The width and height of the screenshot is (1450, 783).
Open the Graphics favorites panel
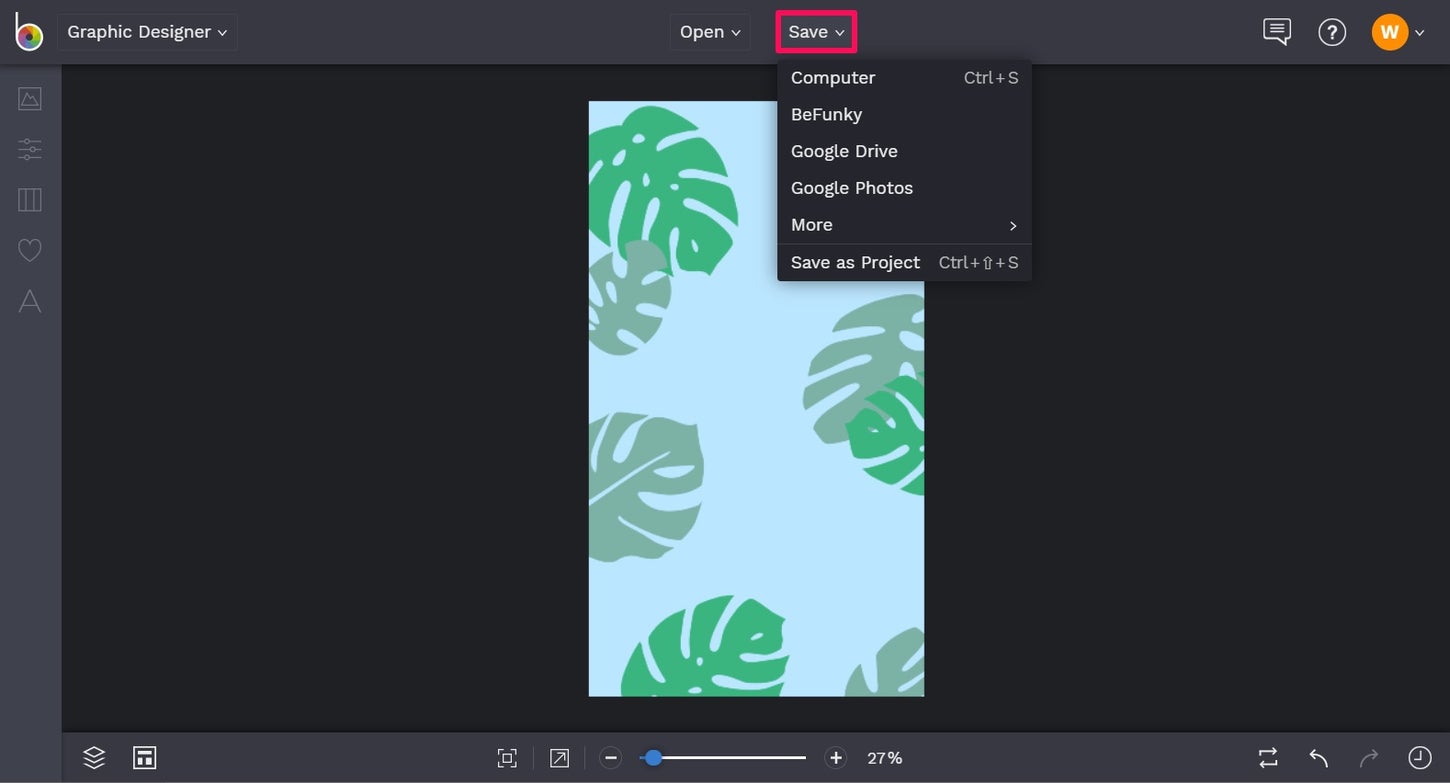click(x=29, y=250)
